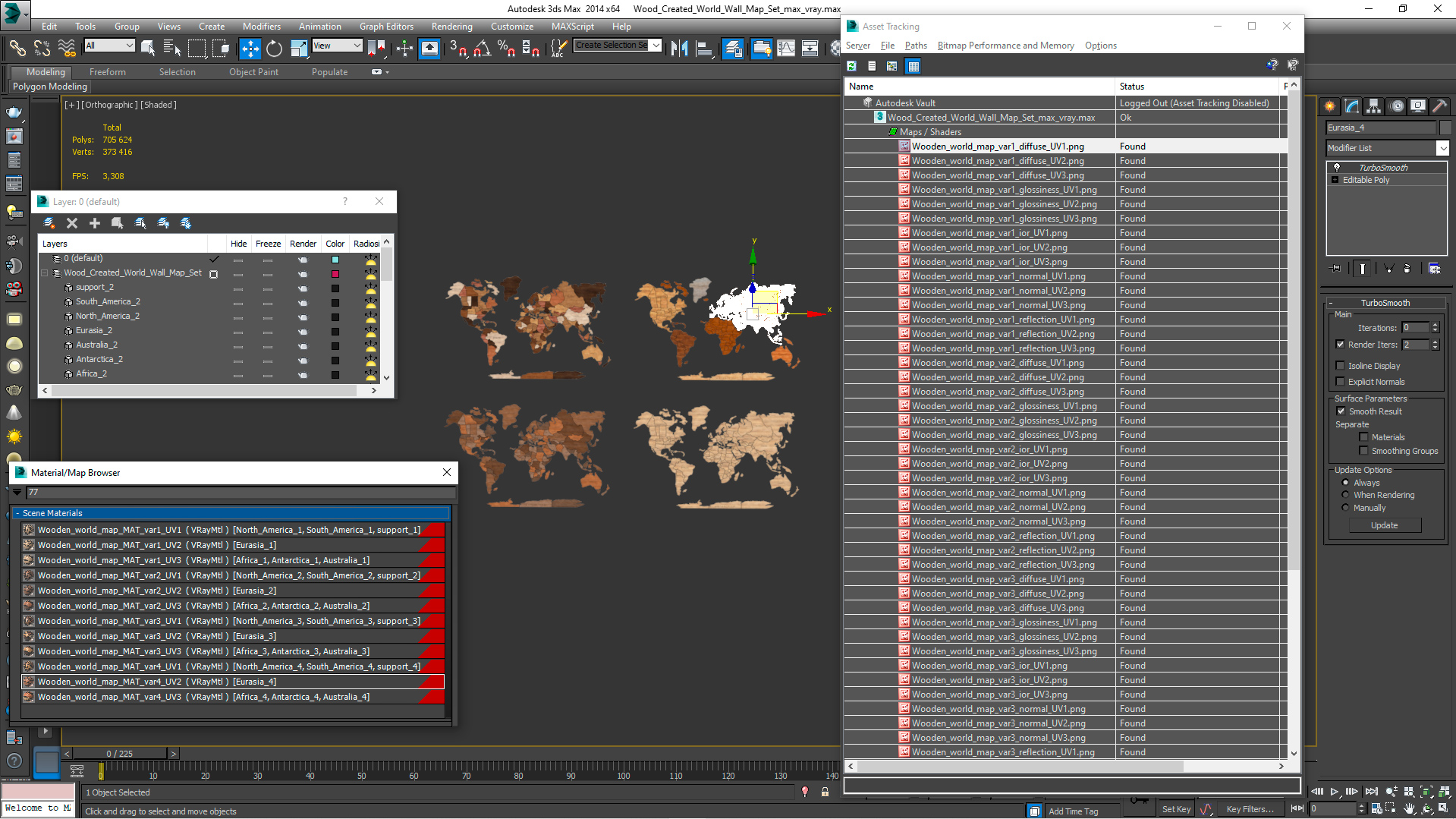Open the Graph Editors menu
Screen dimensions: 1456x819
pos(386,26)
